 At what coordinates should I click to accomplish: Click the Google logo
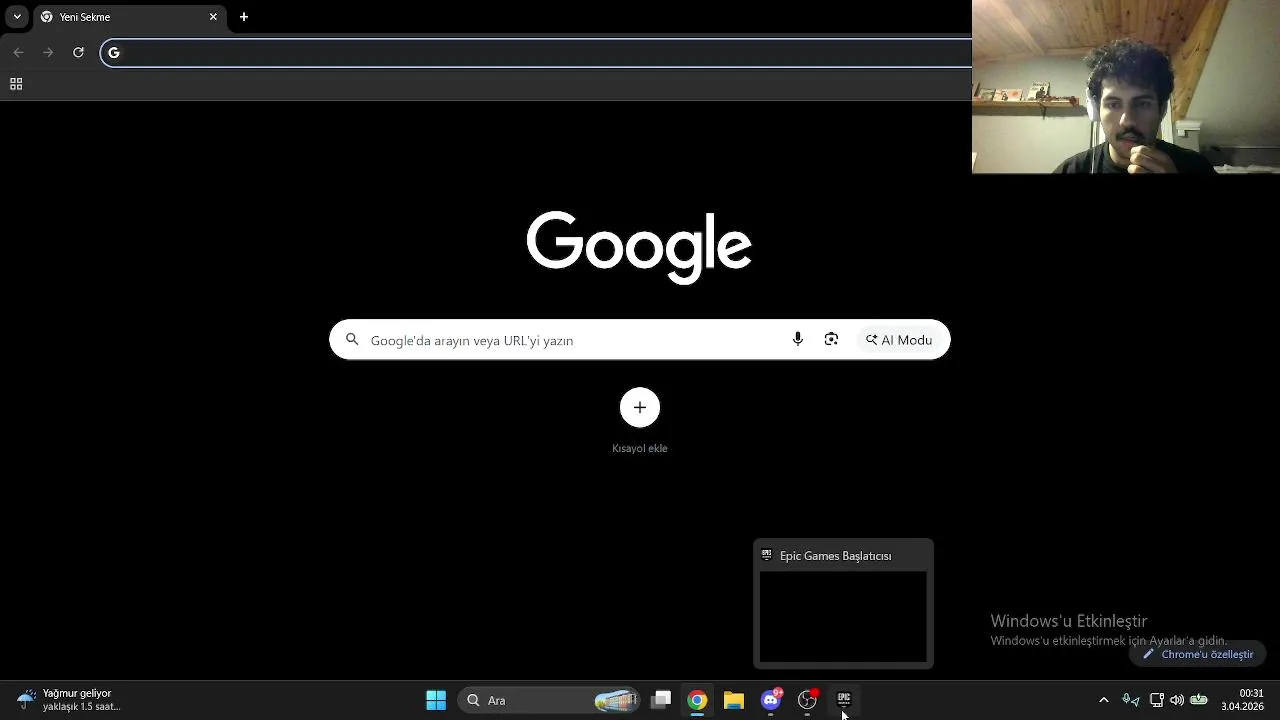639,247
